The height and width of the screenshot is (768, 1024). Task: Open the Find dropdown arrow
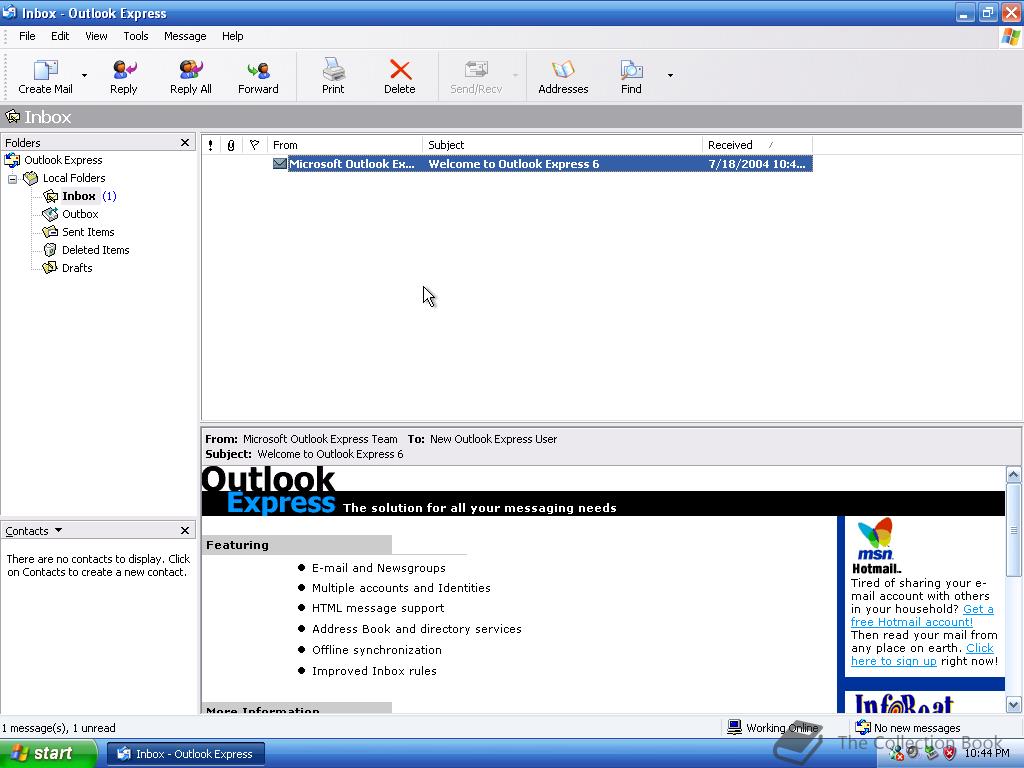670,75
